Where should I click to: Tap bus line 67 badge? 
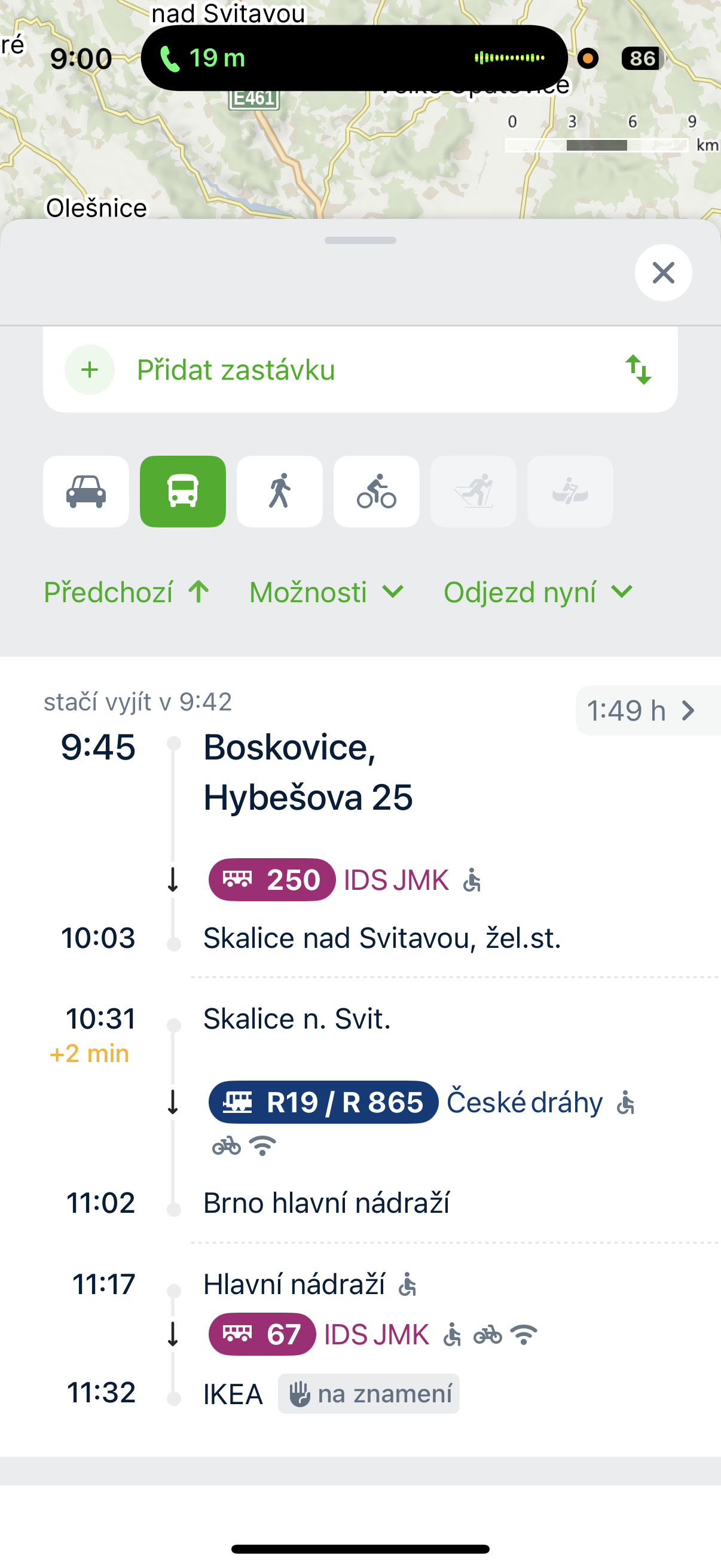click(x=262, y=1335)
